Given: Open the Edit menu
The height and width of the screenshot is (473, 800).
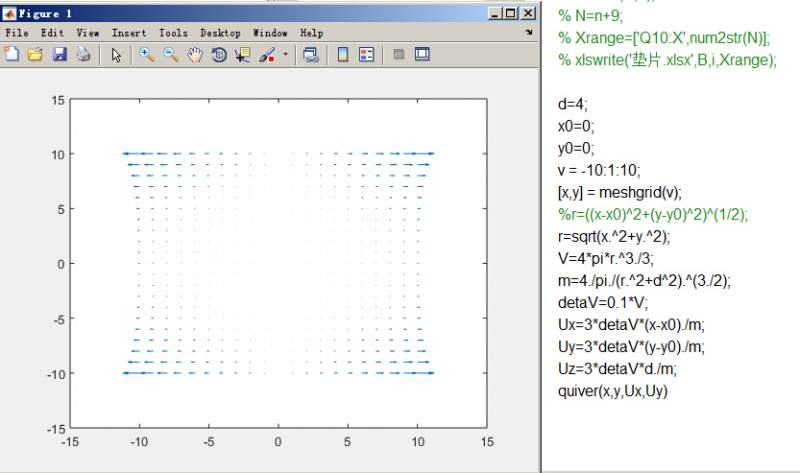Looking at the screenshot, I should coord(52,33).
